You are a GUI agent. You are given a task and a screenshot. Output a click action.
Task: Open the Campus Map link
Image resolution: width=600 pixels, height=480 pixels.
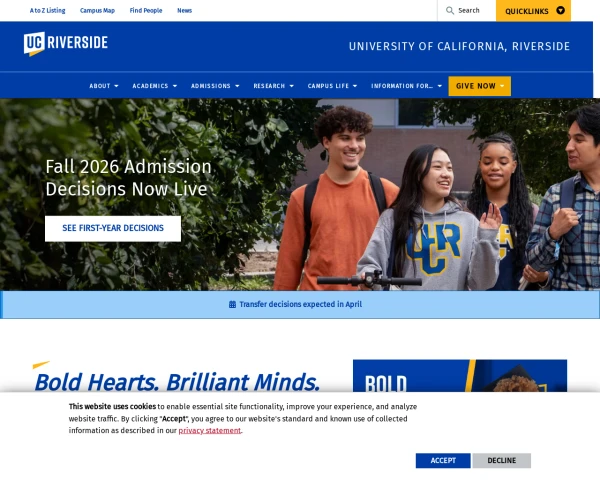coord(97,11)
